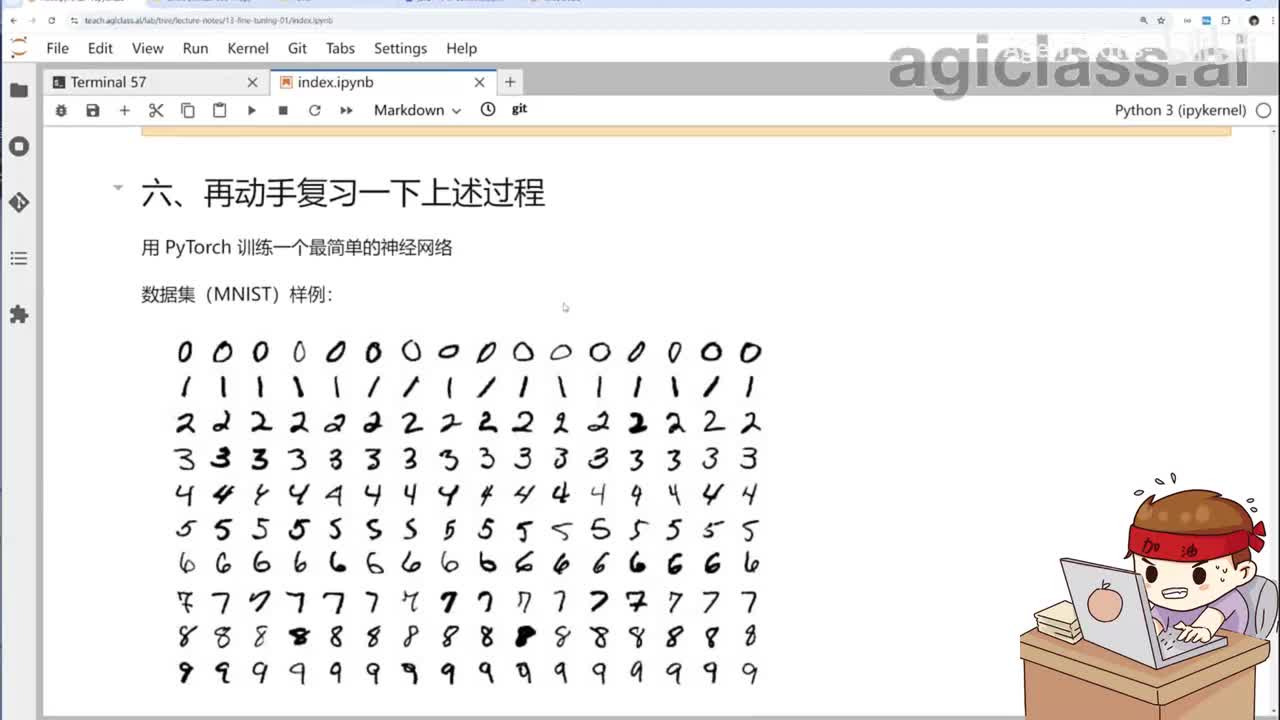Screen dimensions: 1280x720
Task: Insert a new cell with the plus icon
Action: click(x=124, y=110)
